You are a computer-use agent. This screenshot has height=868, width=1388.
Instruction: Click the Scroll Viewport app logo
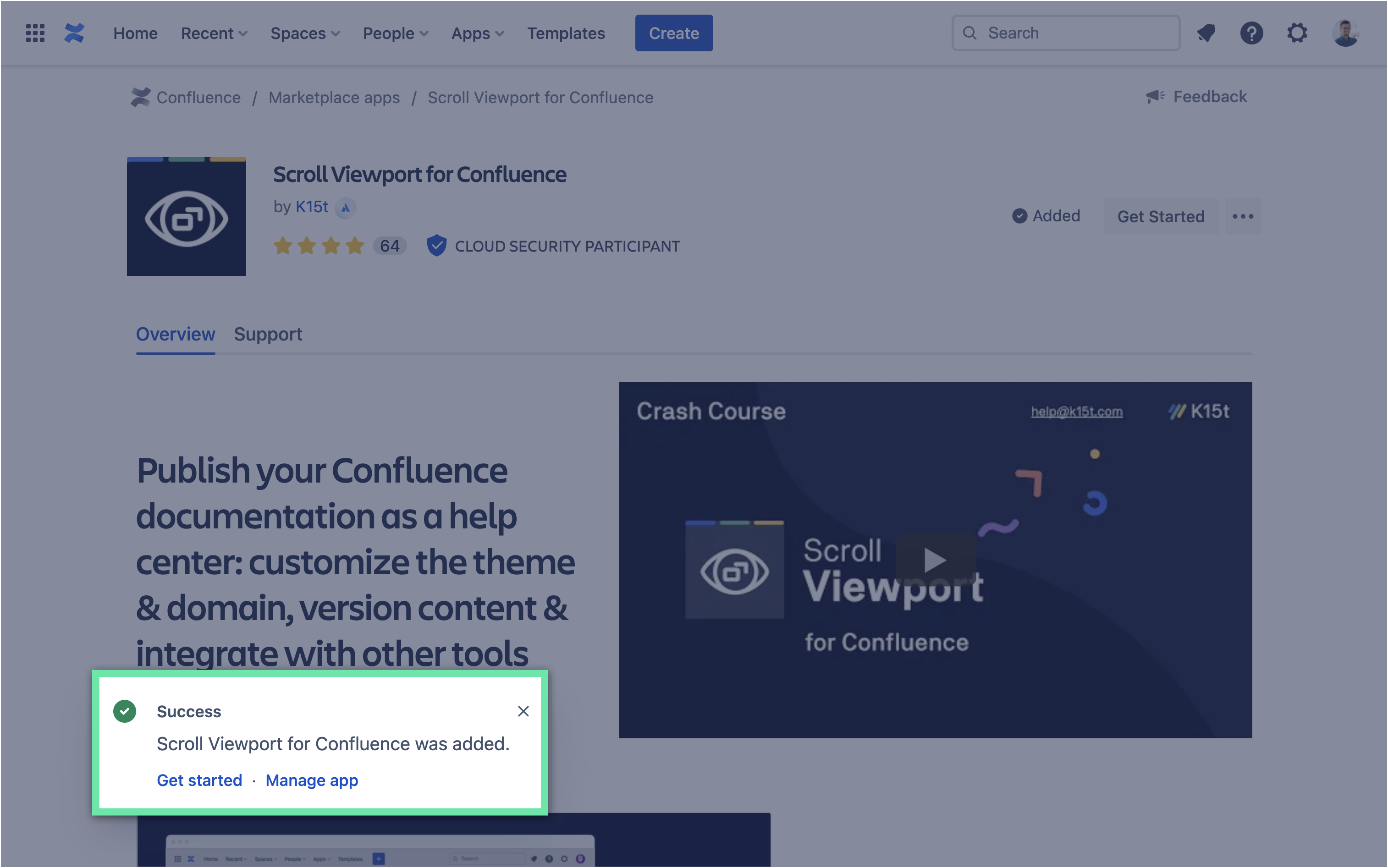[187, 216]
